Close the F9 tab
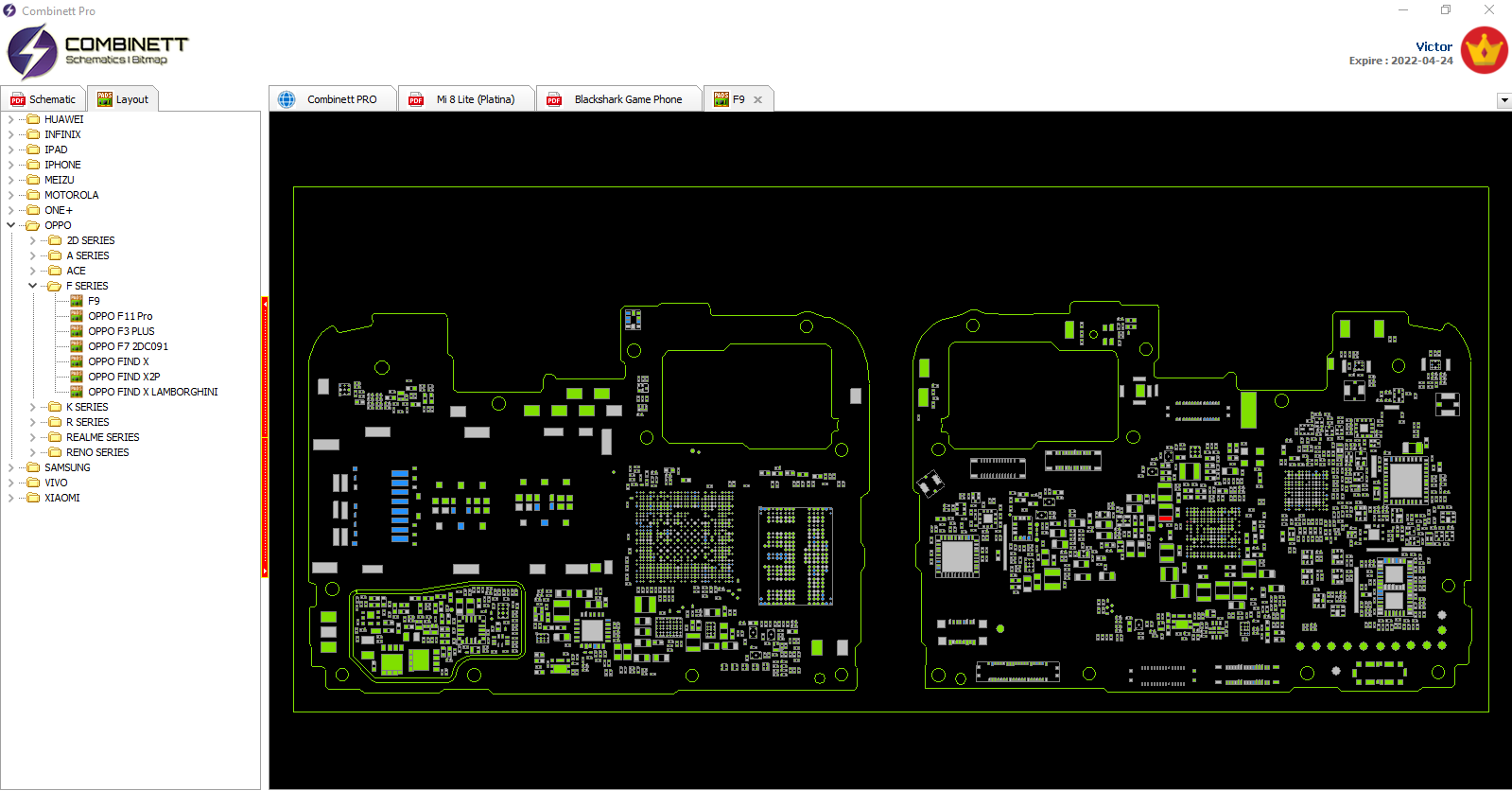This screenshot has width=1512, height=791. click(x=757, y=99)
